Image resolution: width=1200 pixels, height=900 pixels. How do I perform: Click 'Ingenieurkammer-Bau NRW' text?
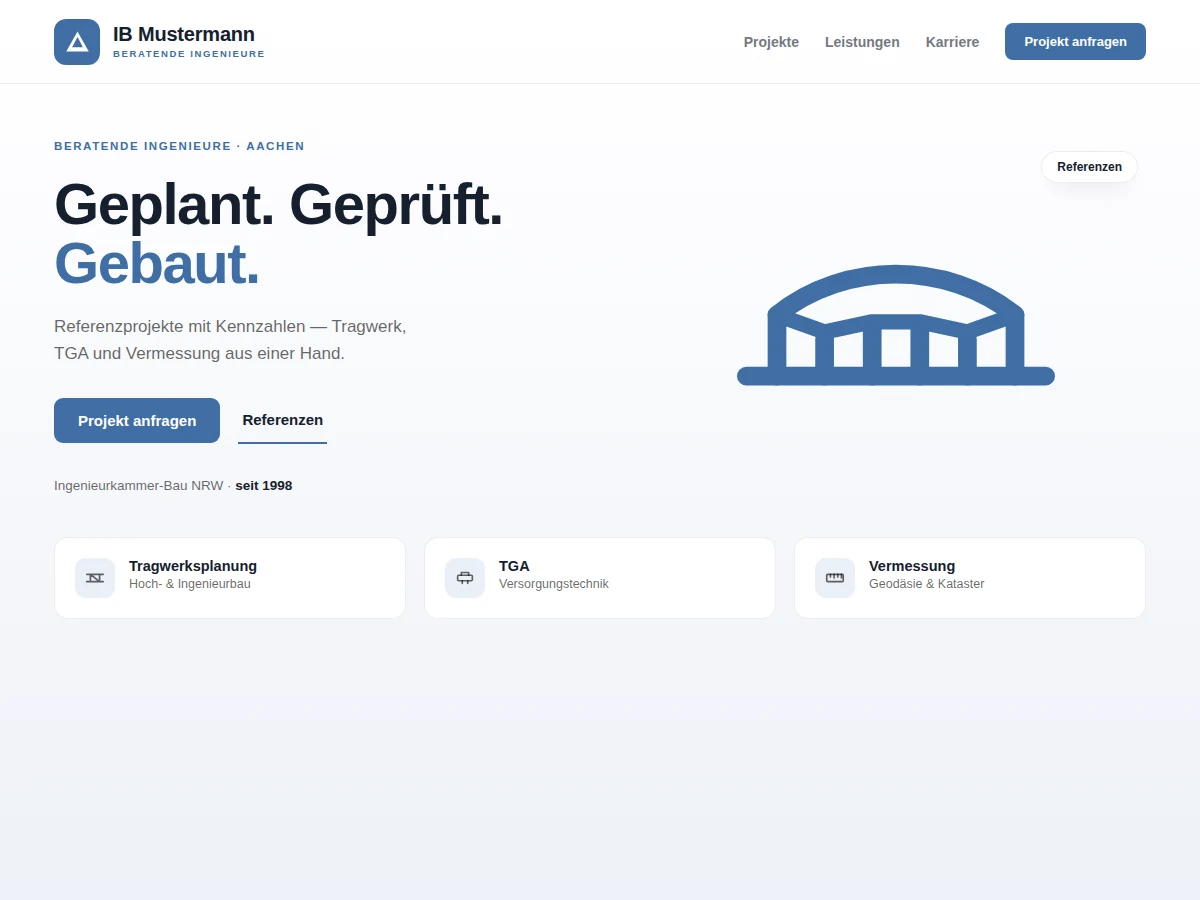click(x=139, y=486)
